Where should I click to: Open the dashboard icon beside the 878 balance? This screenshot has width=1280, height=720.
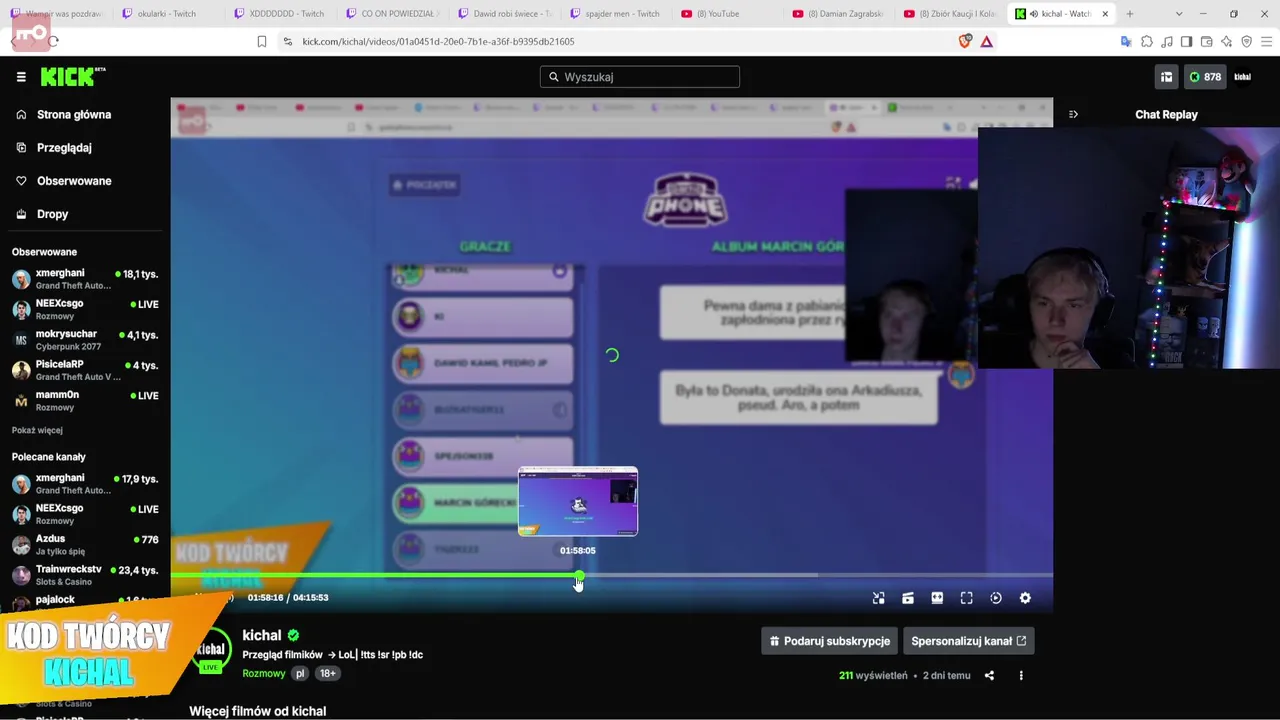pos(1166,77)
